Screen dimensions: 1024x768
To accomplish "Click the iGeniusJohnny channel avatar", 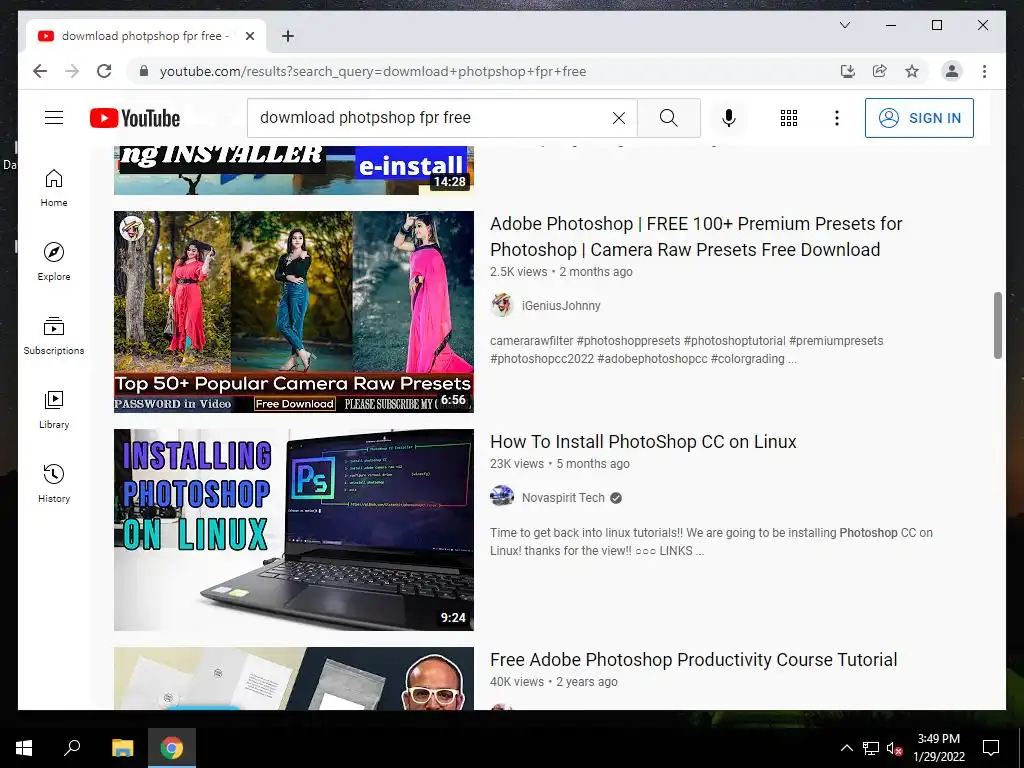I will (x=502, y=305).
